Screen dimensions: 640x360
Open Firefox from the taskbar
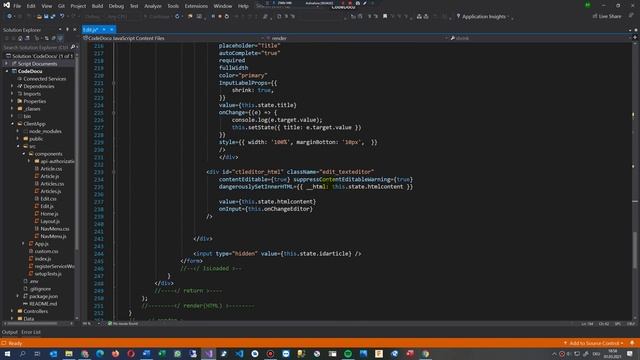116,354
